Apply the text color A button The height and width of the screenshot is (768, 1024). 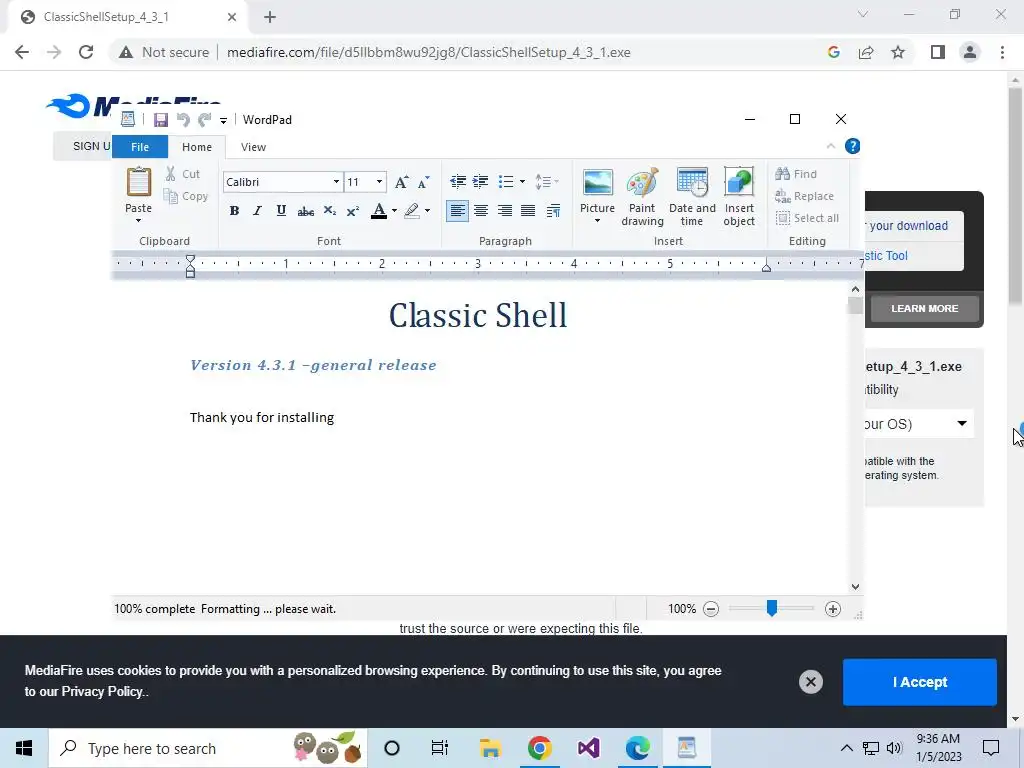tap(379, 210)
